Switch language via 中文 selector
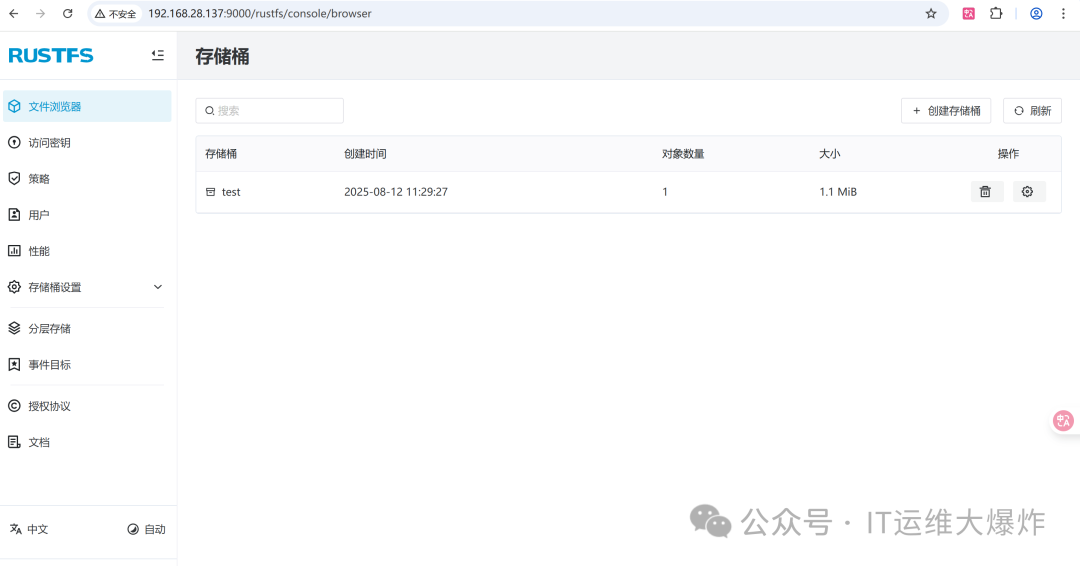Viewport: 1080px width, 566px height. [x=29, y=529]
